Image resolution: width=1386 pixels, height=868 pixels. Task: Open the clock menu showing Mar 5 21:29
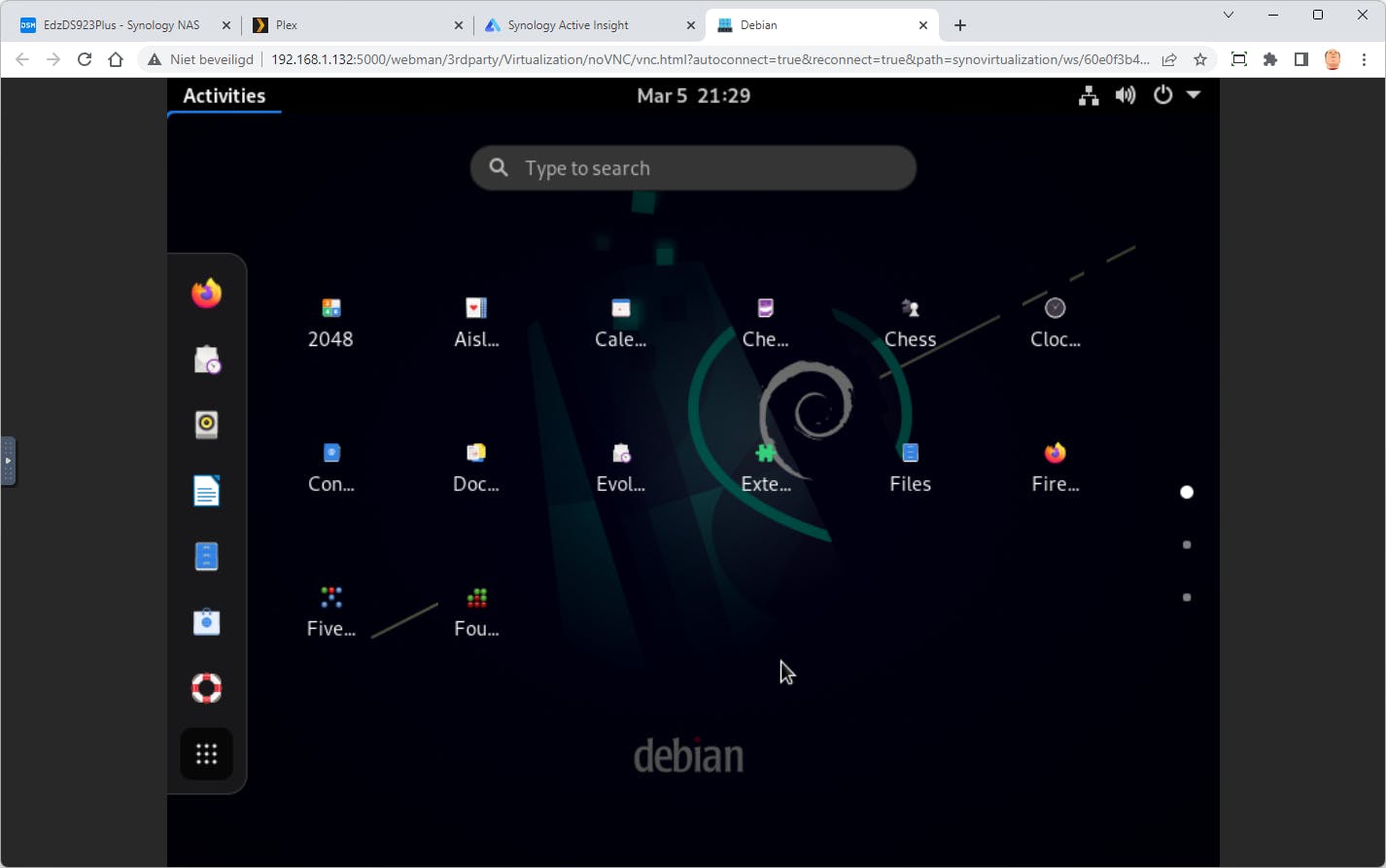point(693,95)
